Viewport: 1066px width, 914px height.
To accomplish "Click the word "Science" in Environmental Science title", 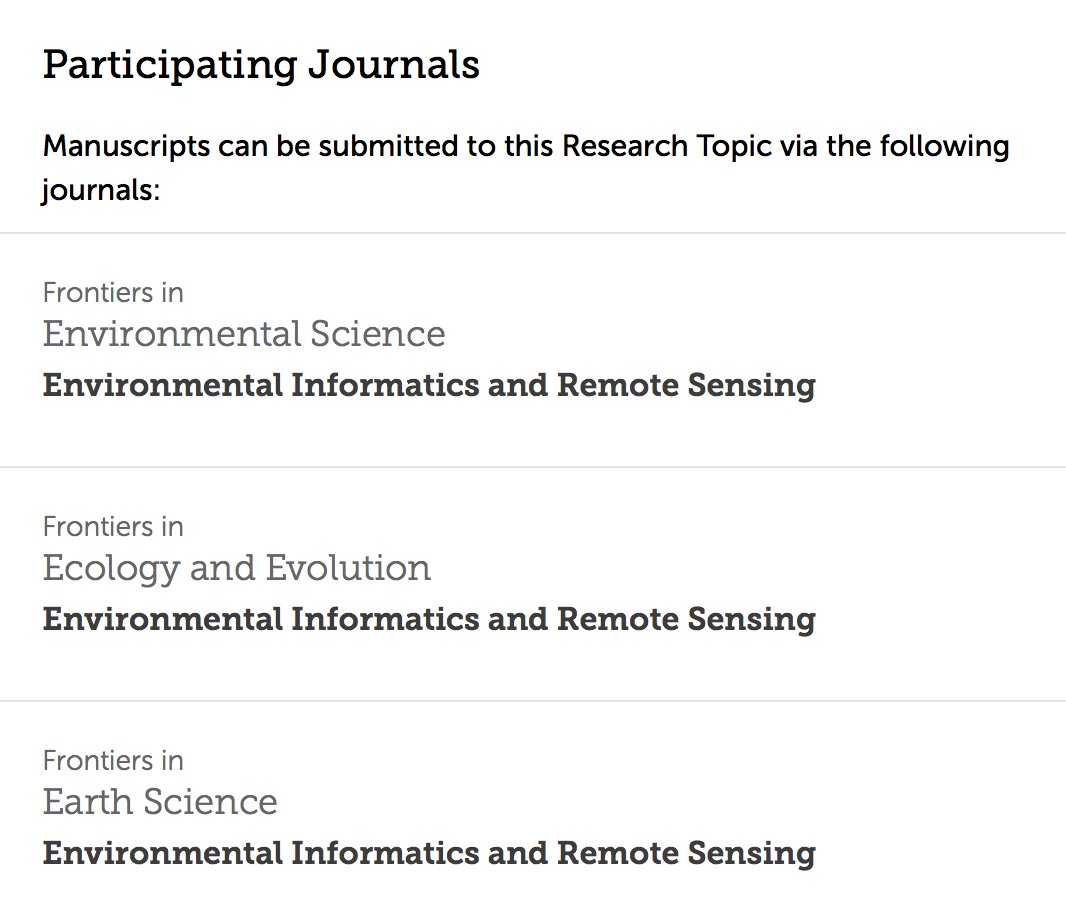I will [378, 334].
